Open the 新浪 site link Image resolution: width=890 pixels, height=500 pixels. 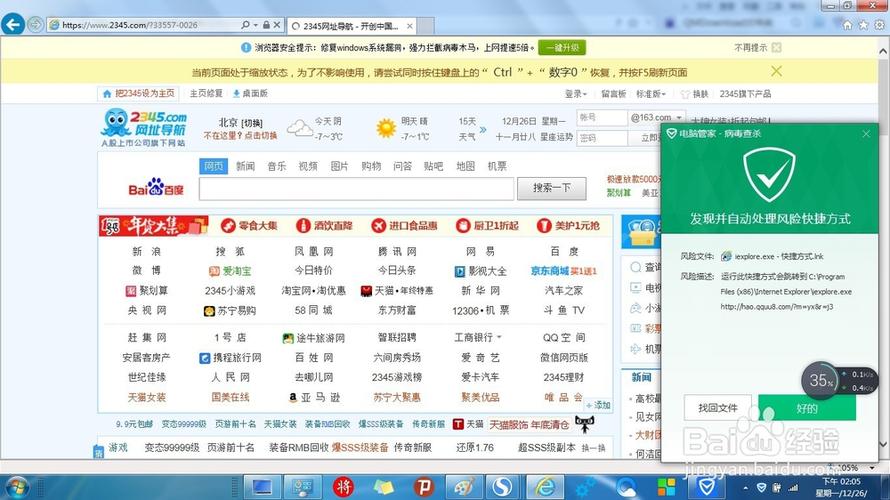click(x=146, y=251)
